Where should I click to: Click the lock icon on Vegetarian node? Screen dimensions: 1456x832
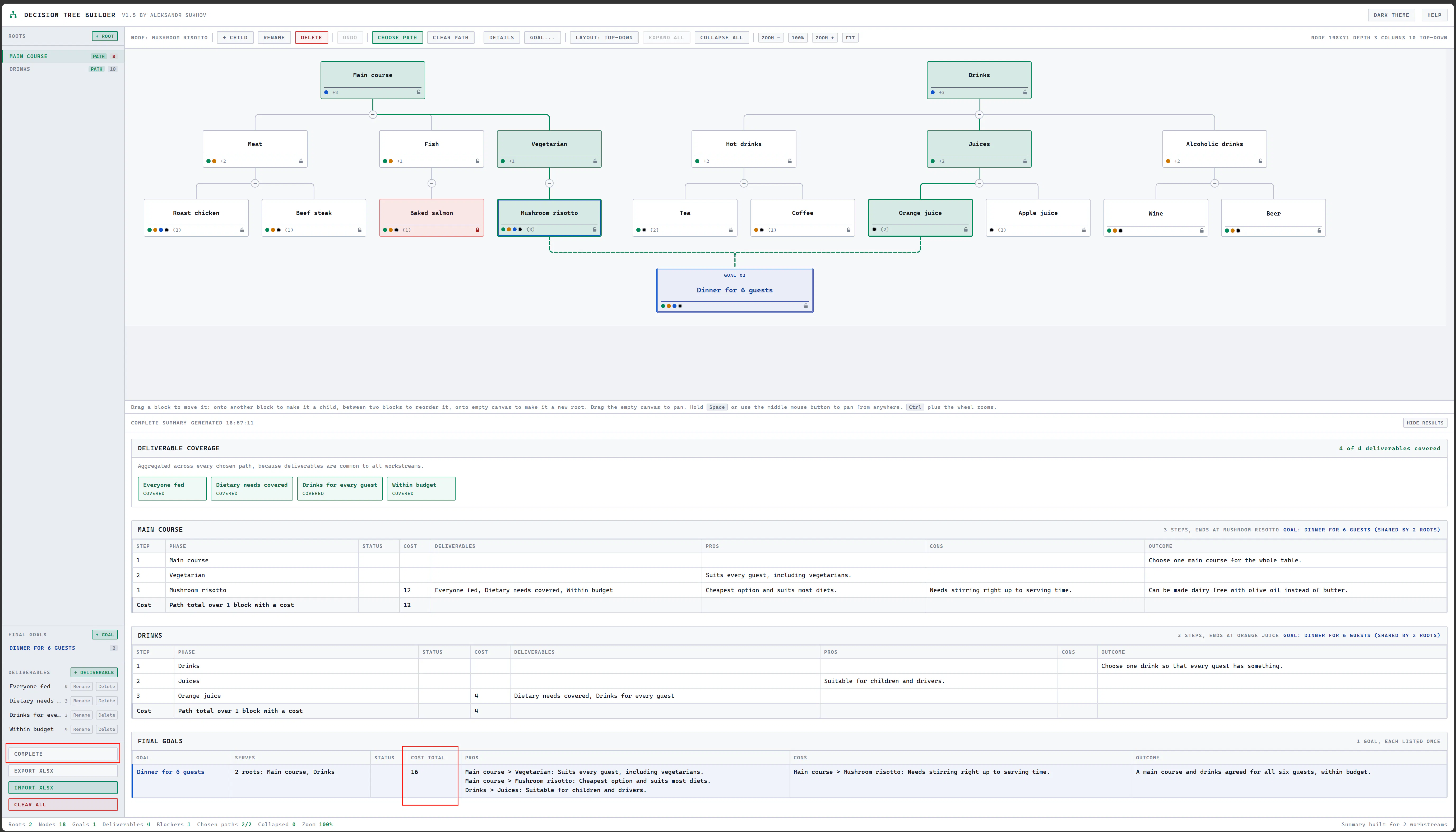pos(595,161)
